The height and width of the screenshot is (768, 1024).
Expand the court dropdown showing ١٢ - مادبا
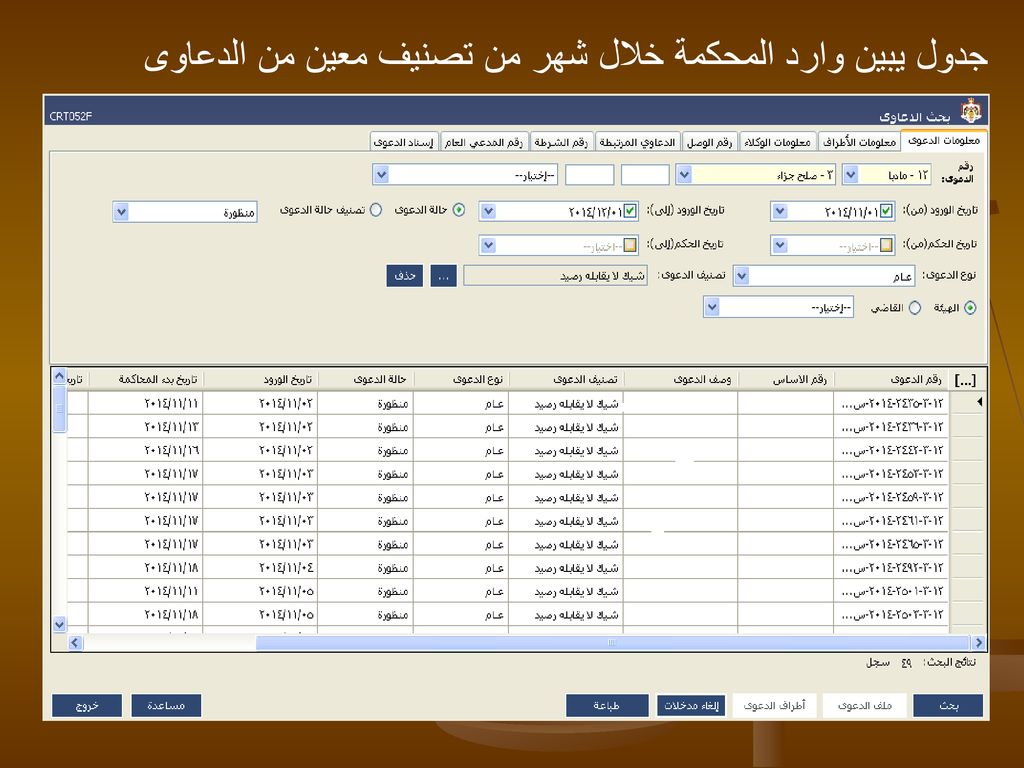pos(850,175)
